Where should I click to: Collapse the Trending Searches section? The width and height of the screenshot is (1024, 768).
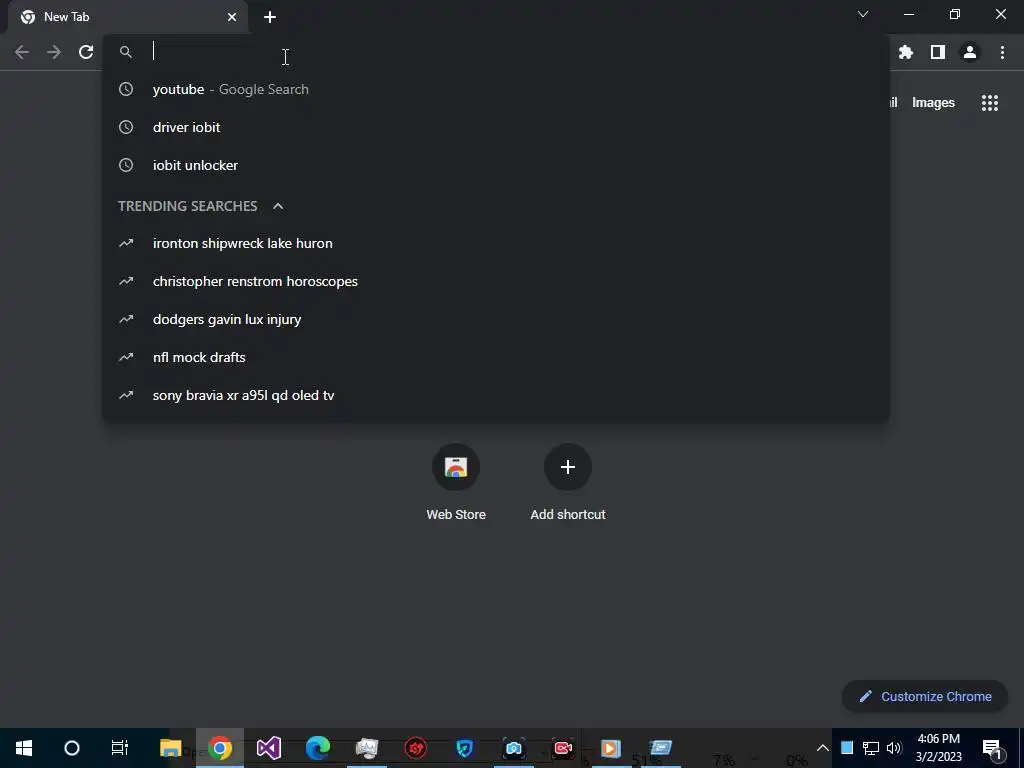(x=278, y=206)
